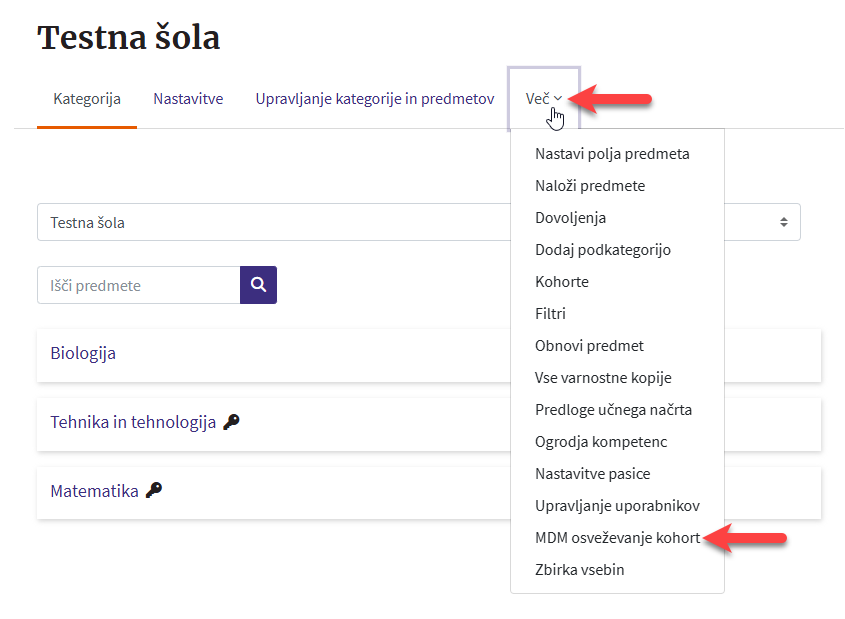Choose Dodaj podkategorijo menu option
This screenshot has height=619, width=845.
(602, 250)
